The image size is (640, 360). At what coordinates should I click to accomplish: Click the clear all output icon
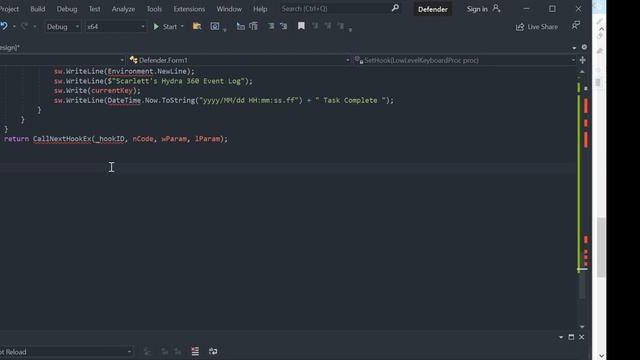coord(195,351)
